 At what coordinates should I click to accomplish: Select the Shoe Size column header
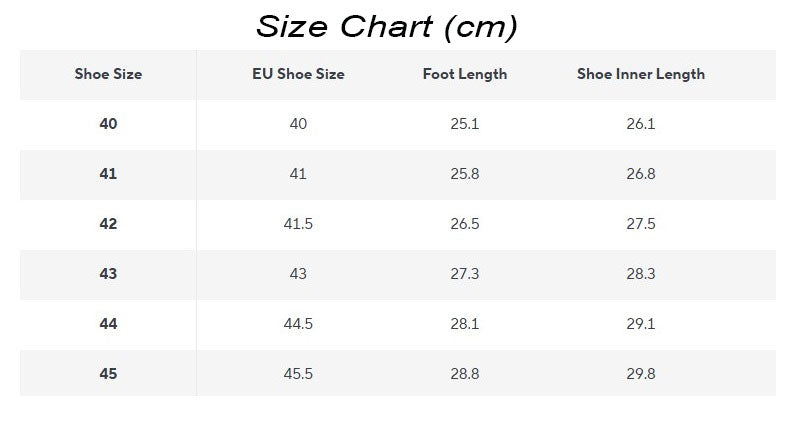coord(108,74)
